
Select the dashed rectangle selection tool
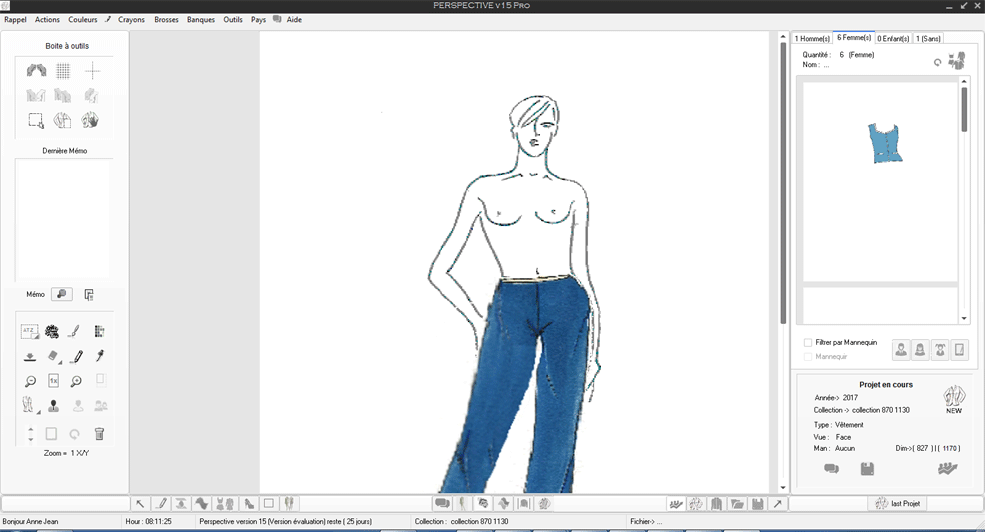pos(36,121)
